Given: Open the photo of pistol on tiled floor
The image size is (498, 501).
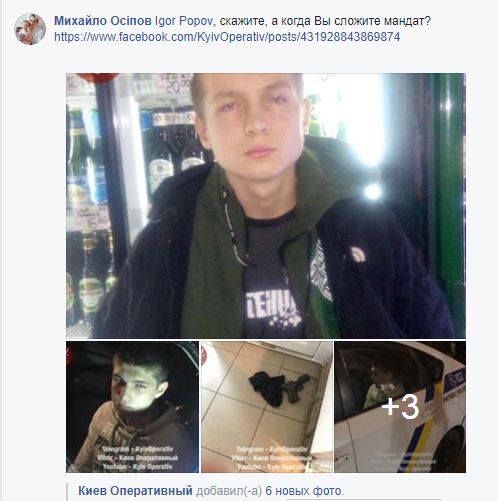Looking at the screenshot, I should point(267,407).
